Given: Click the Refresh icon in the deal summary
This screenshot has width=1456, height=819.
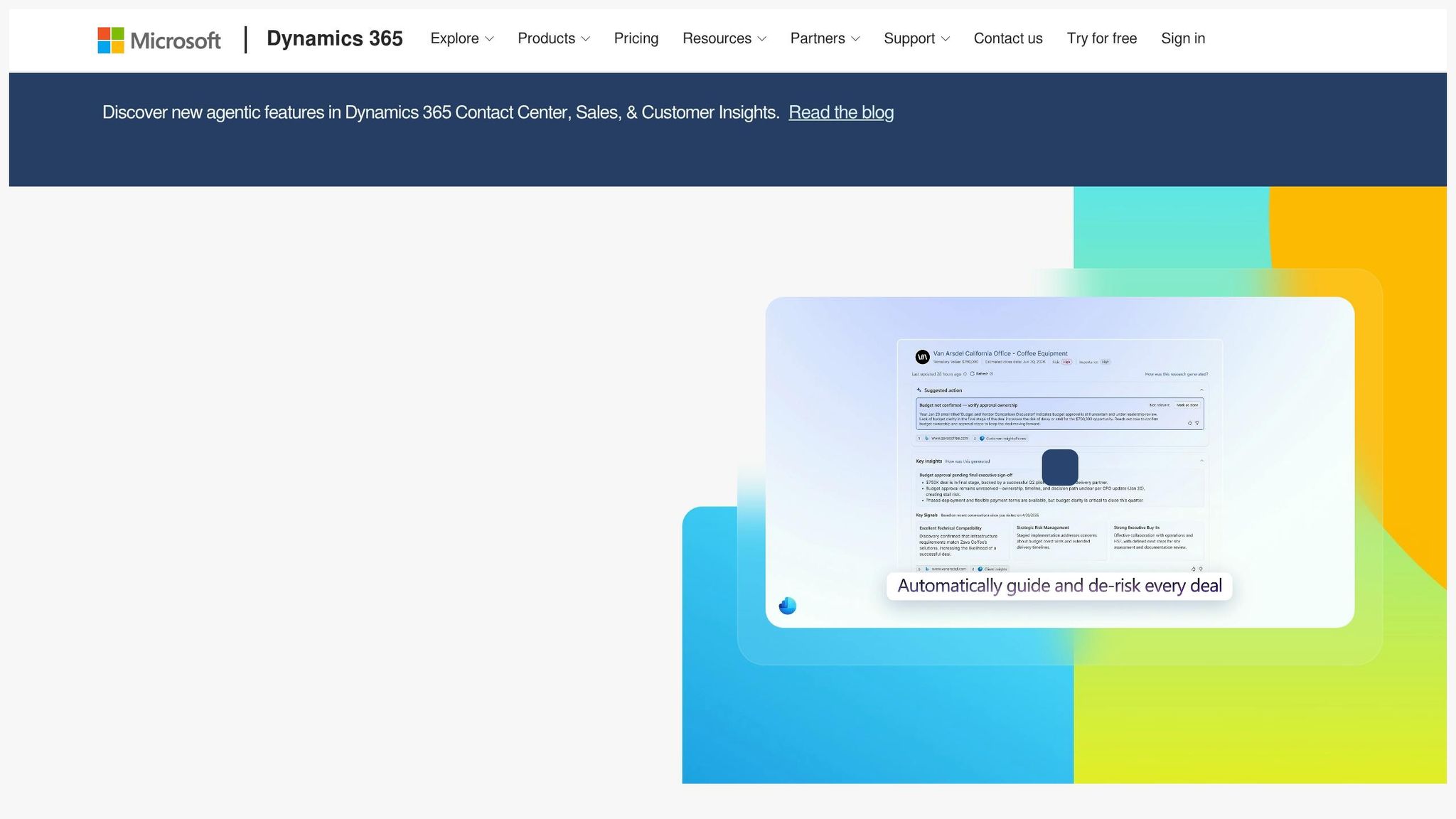Looking at the screenshot, I should tap(973, 374).
